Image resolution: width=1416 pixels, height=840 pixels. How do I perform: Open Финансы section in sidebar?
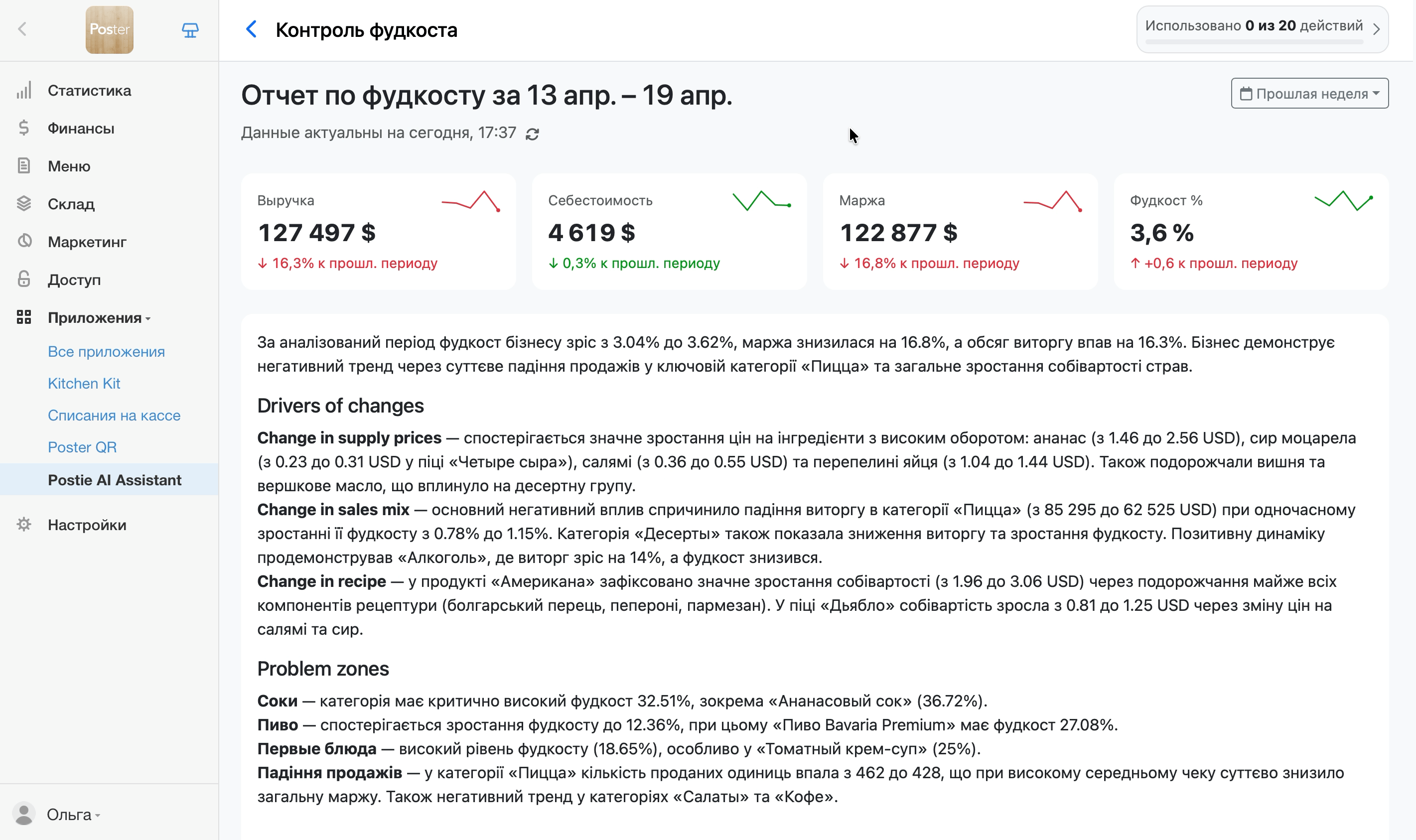tap(81, 129)
